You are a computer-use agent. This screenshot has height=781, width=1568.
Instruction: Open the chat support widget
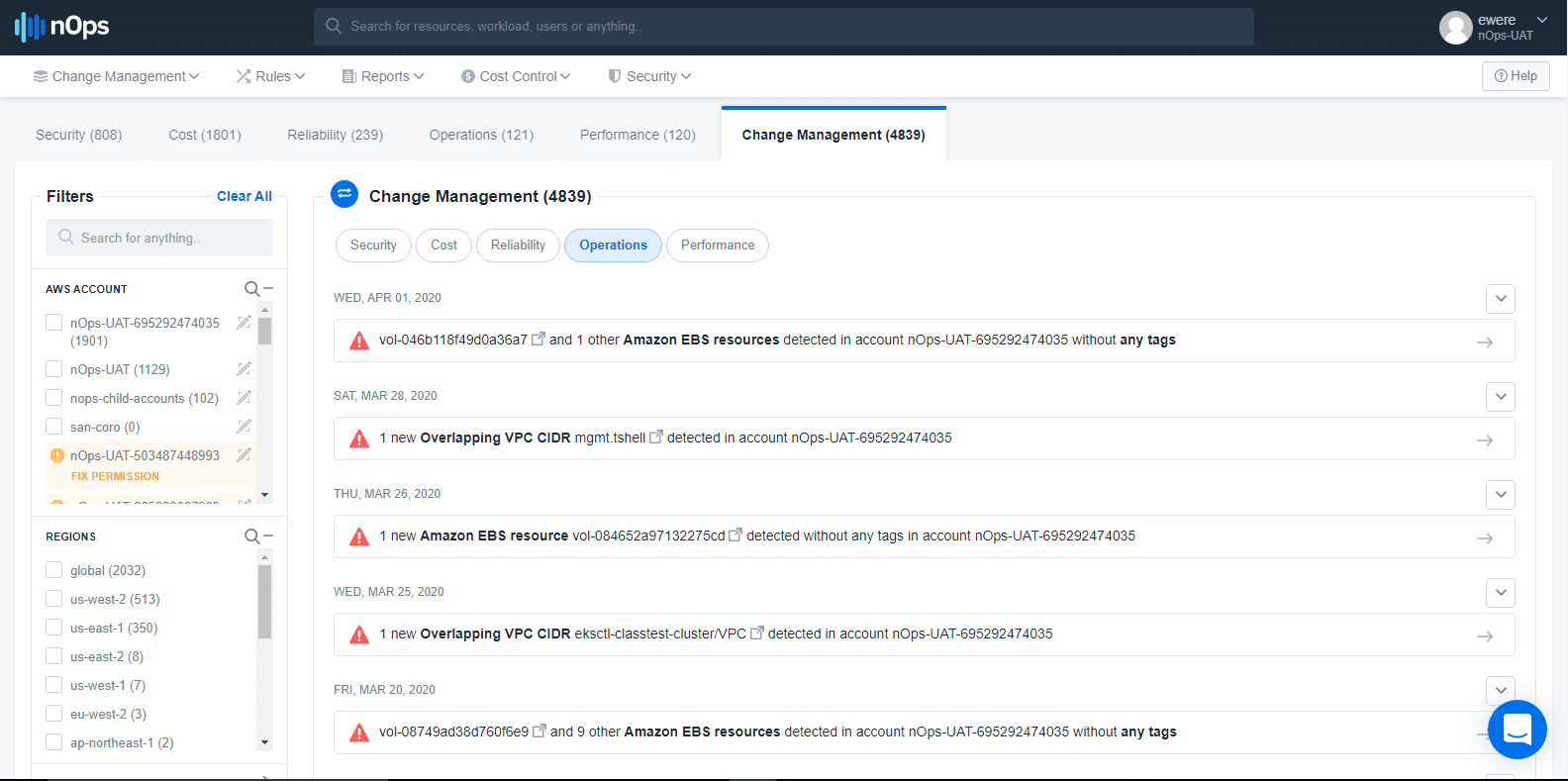(x=1518, y=730)
